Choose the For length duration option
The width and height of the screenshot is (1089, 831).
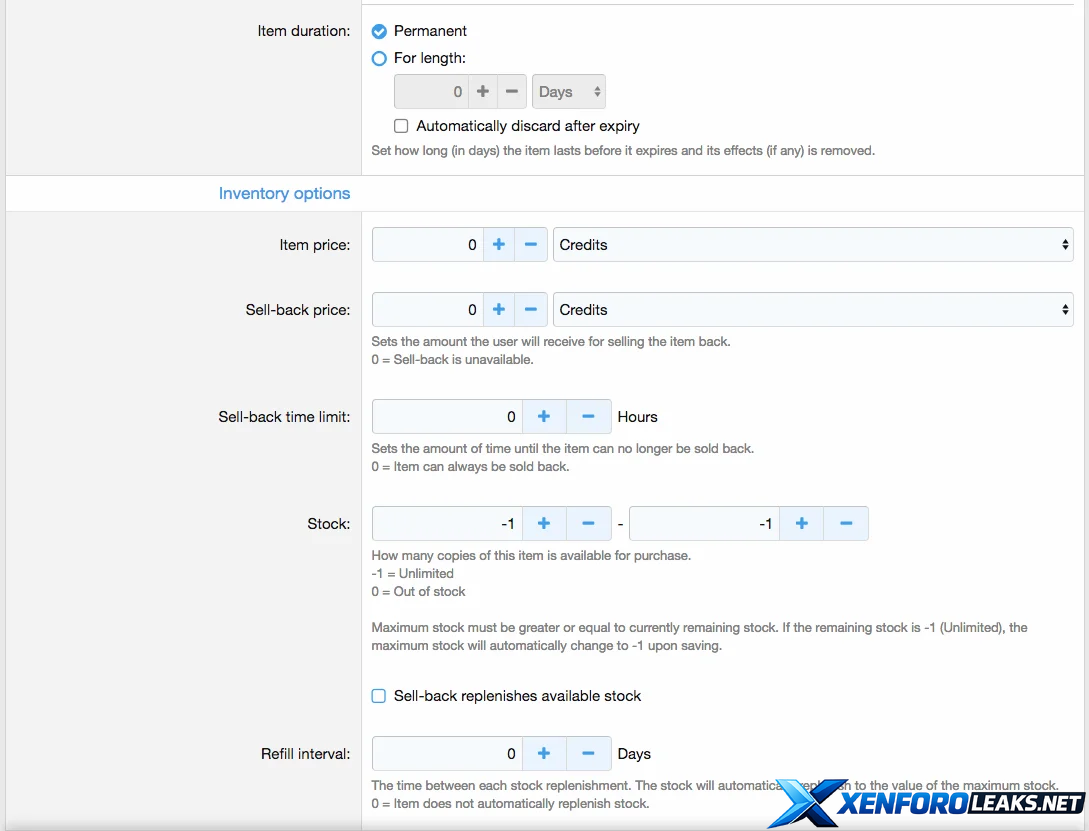[380, 59]
